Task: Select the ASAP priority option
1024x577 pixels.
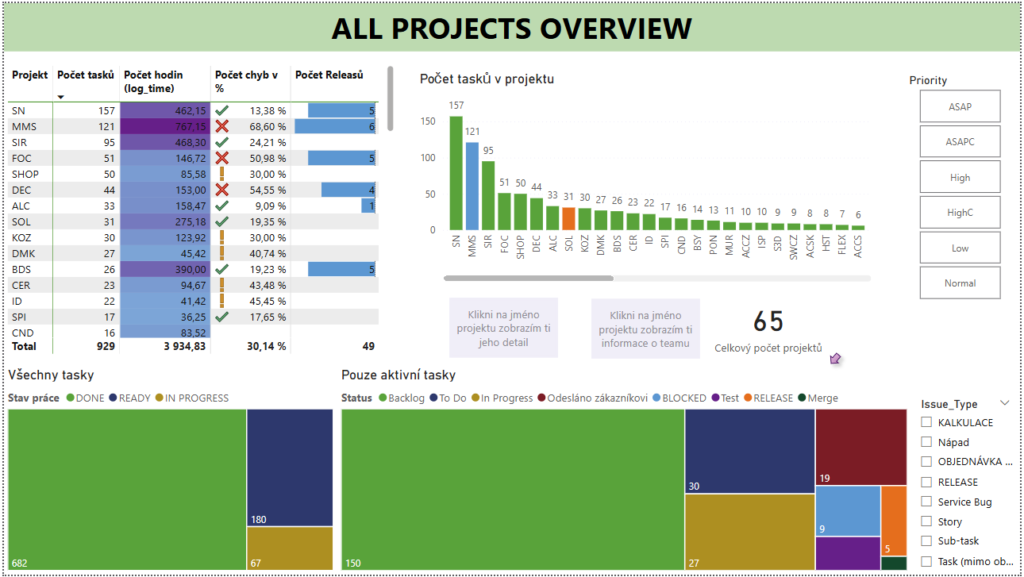Action: point(959,106)
